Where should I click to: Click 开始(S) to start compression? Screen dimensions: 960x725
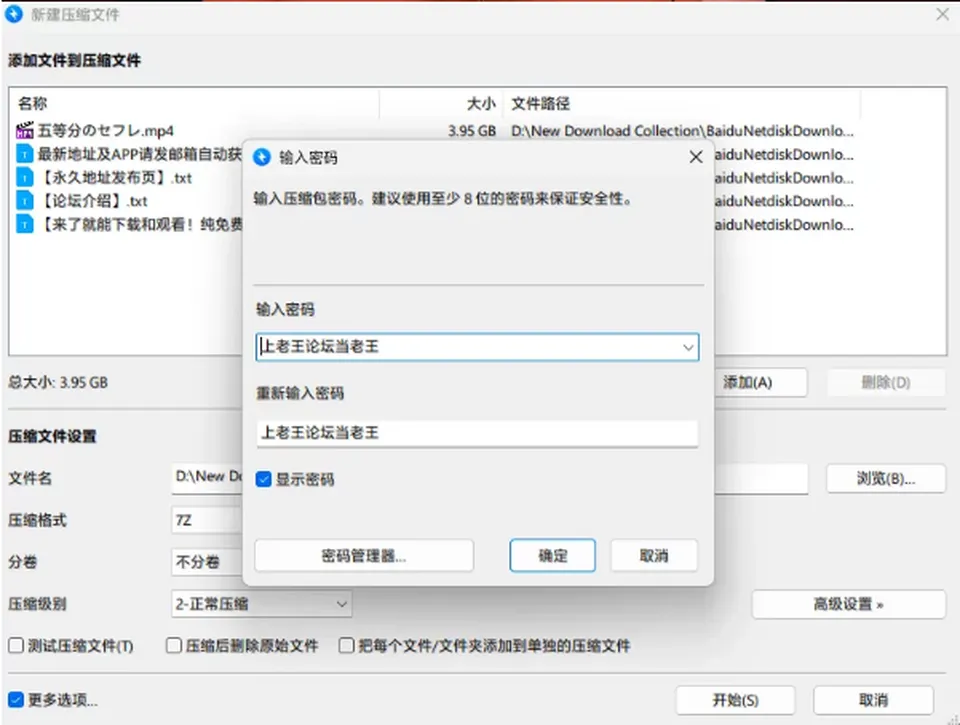point(735,700)
